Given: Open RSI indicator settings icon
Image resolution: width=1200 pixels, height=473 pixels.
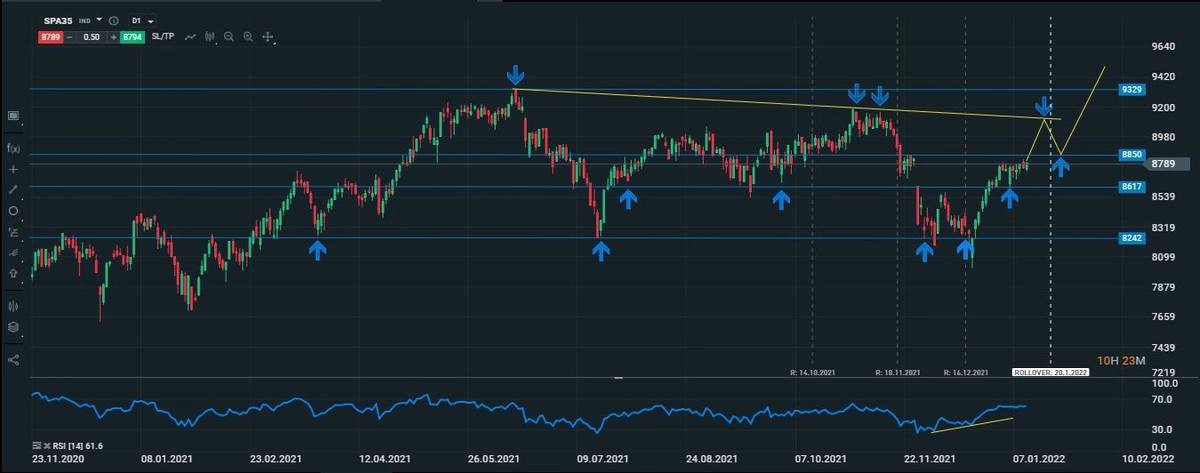Looking at the screenshot, I should click(36, 446).
